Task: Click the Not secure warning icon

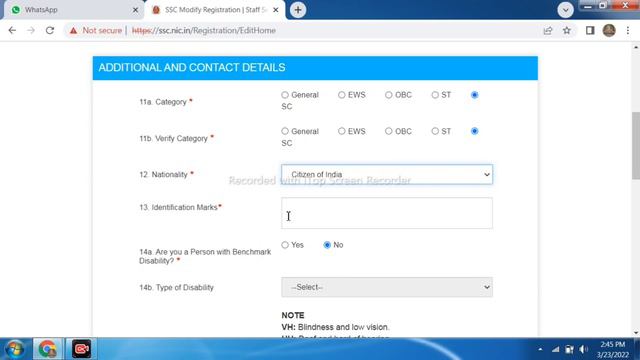Action: (x=73, y=31)
